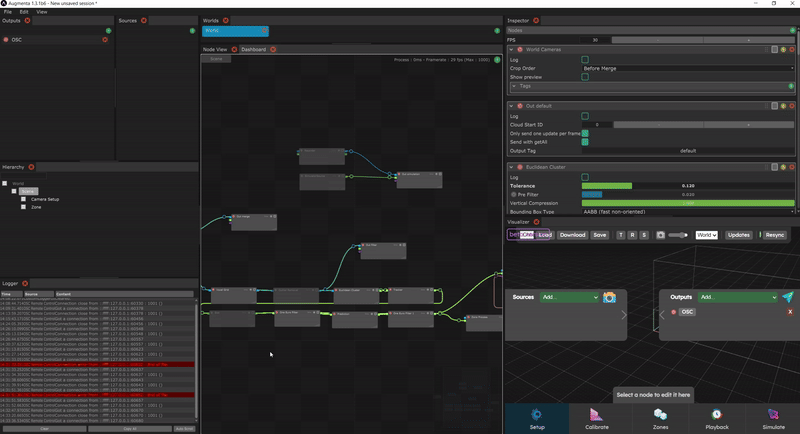
Task: Switch to the Zones mode icon
Action: point(660,417)
